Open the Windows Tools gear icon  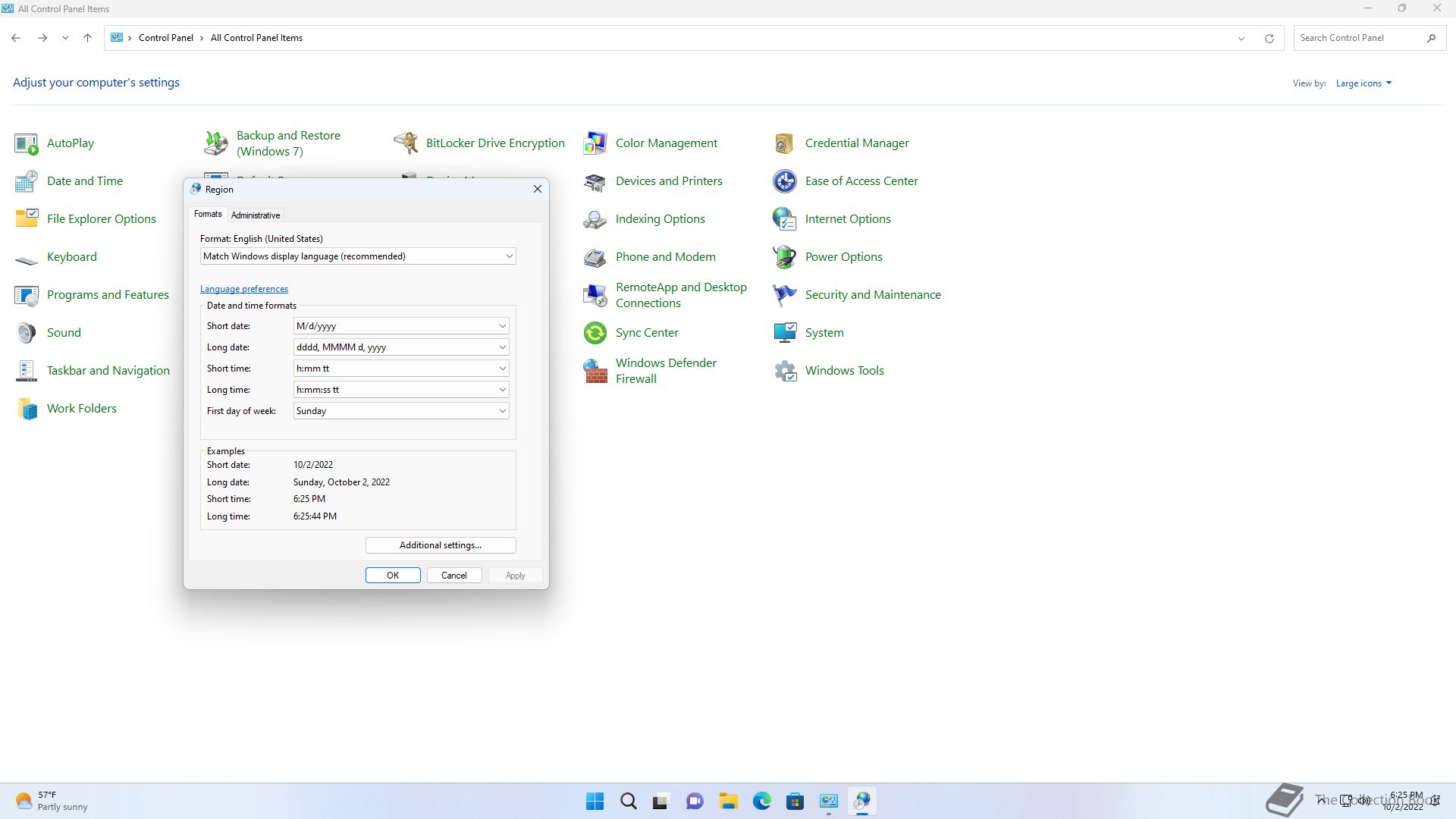click(785, 371)
